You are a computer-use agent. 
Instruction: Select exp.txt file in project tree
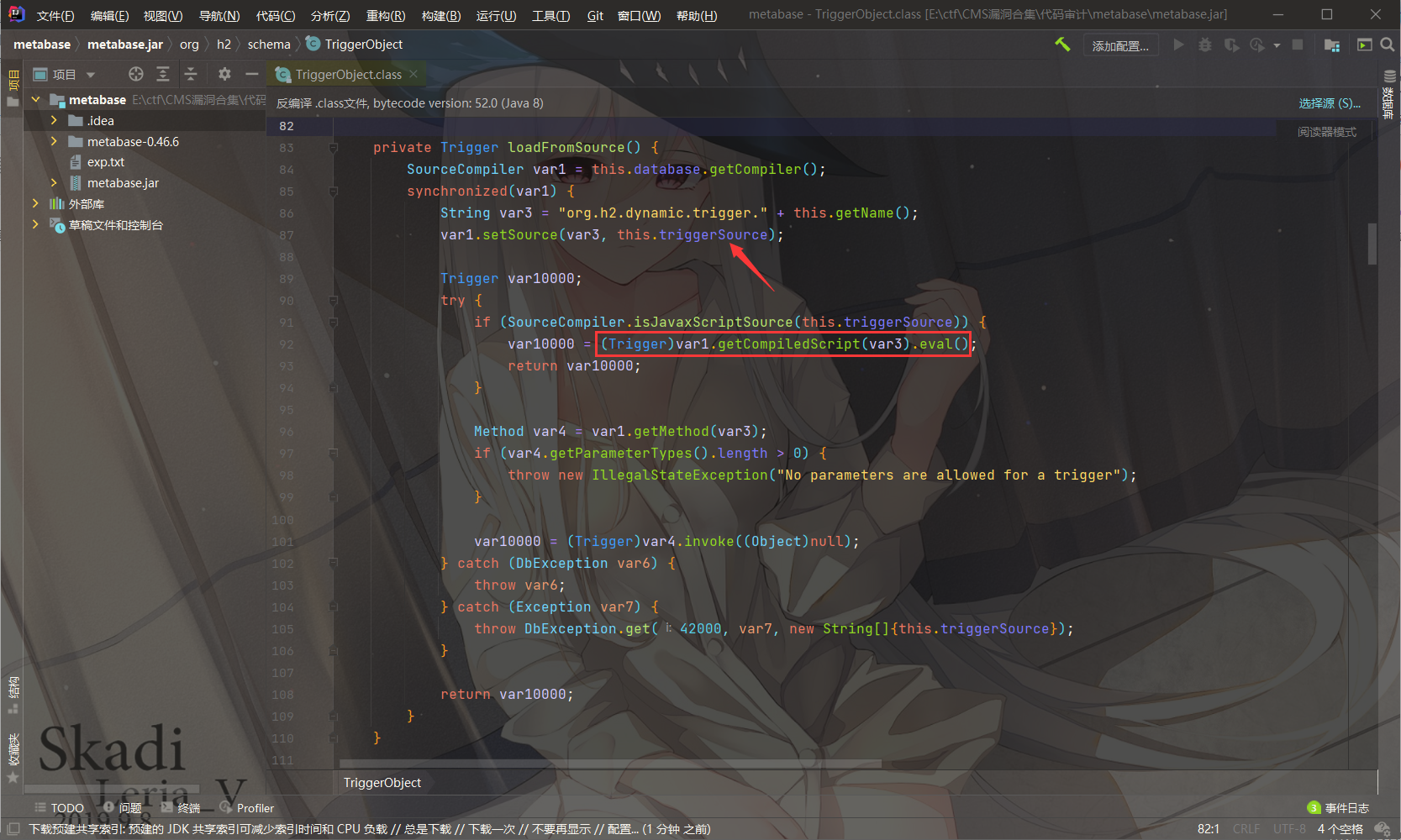[105, 162]
